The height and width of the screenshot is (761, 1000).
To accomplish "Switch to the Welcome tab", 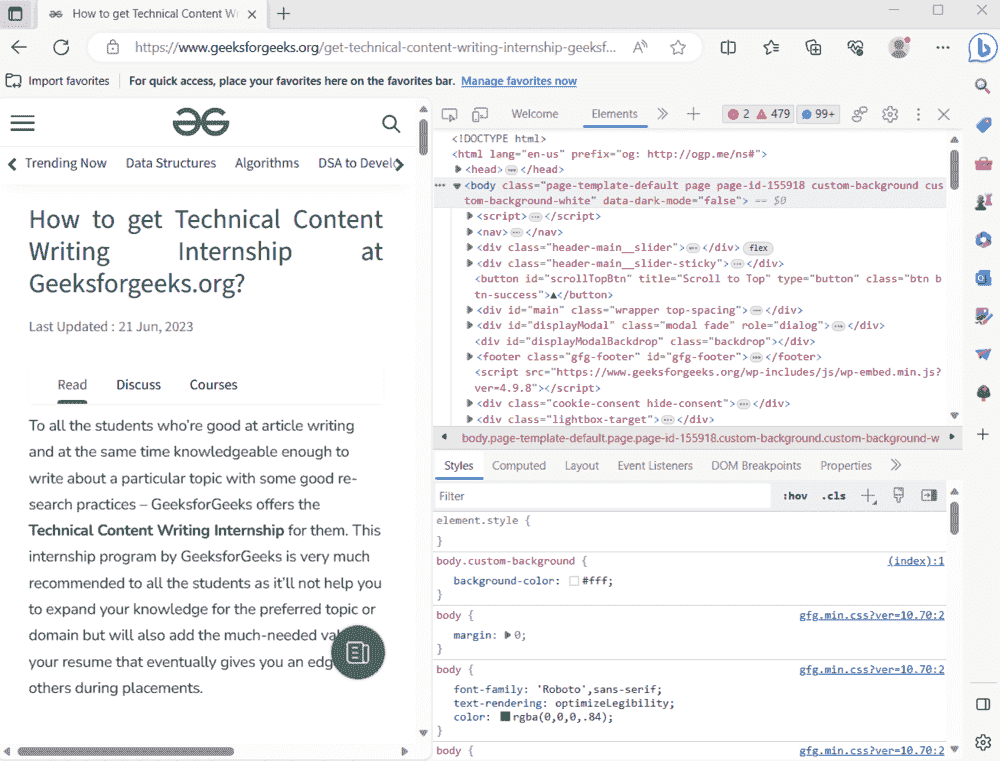I will tap(534, 114).
